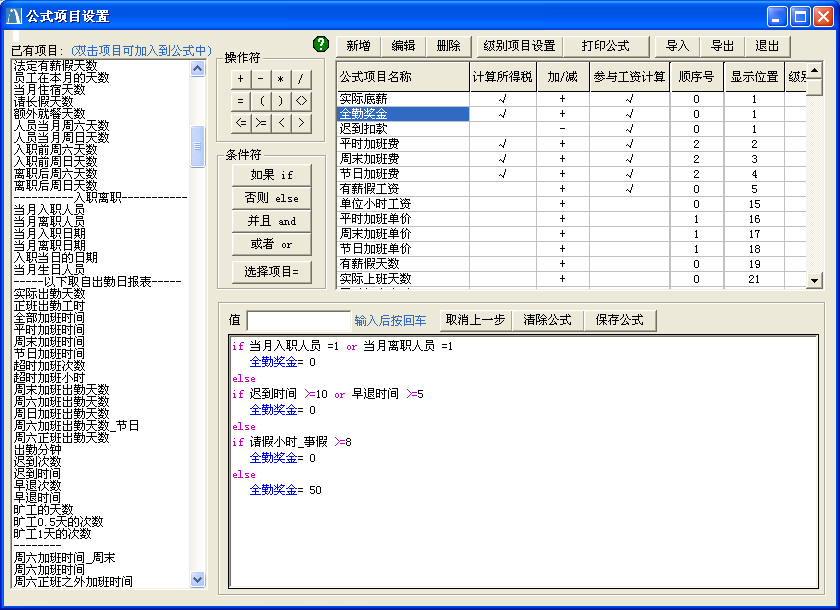Click 退出 to exit
Screen dimensions: 840x610
pyautogui.click(x=767, y=46)
